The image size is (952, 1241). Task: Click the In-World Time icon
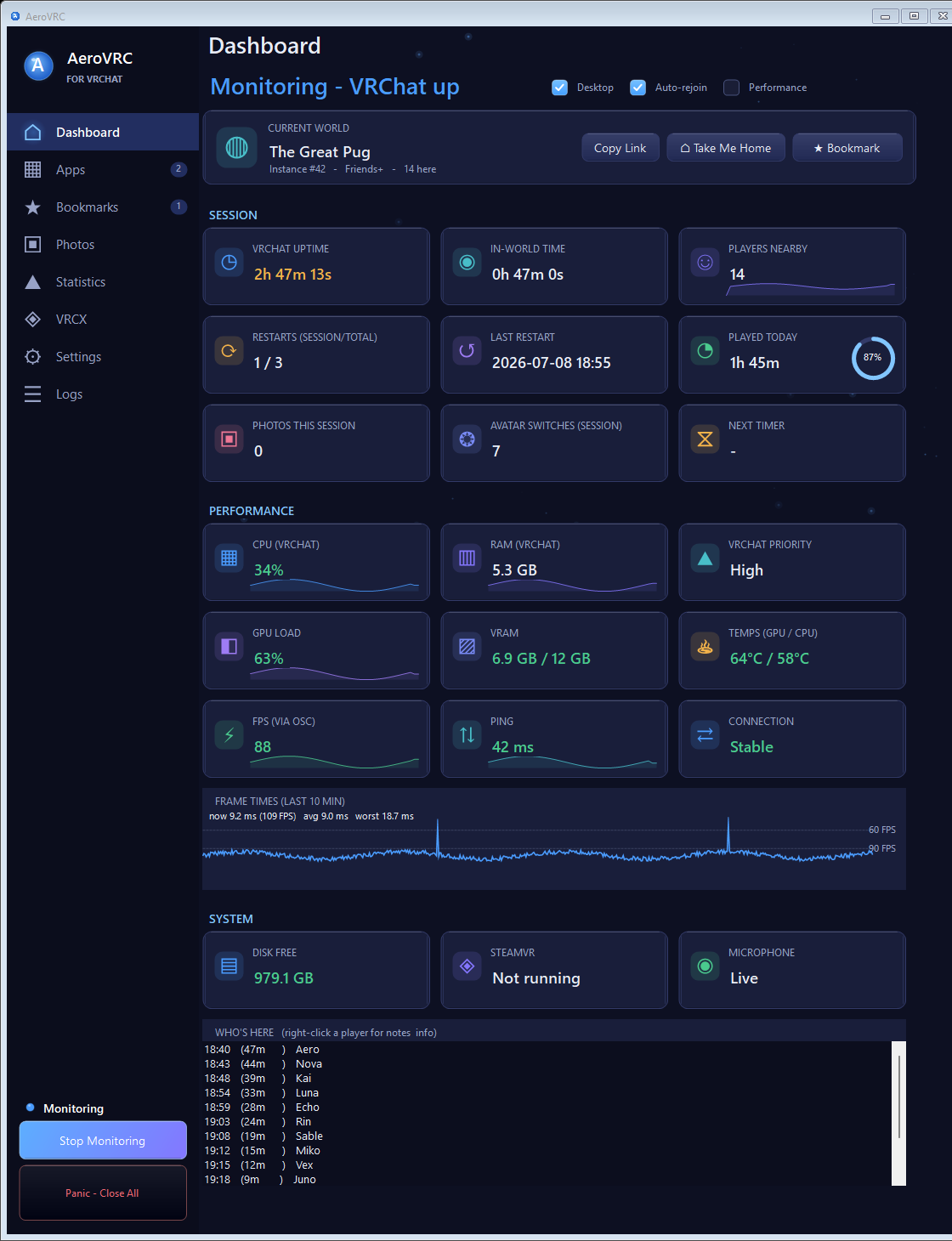coord(467,263)
